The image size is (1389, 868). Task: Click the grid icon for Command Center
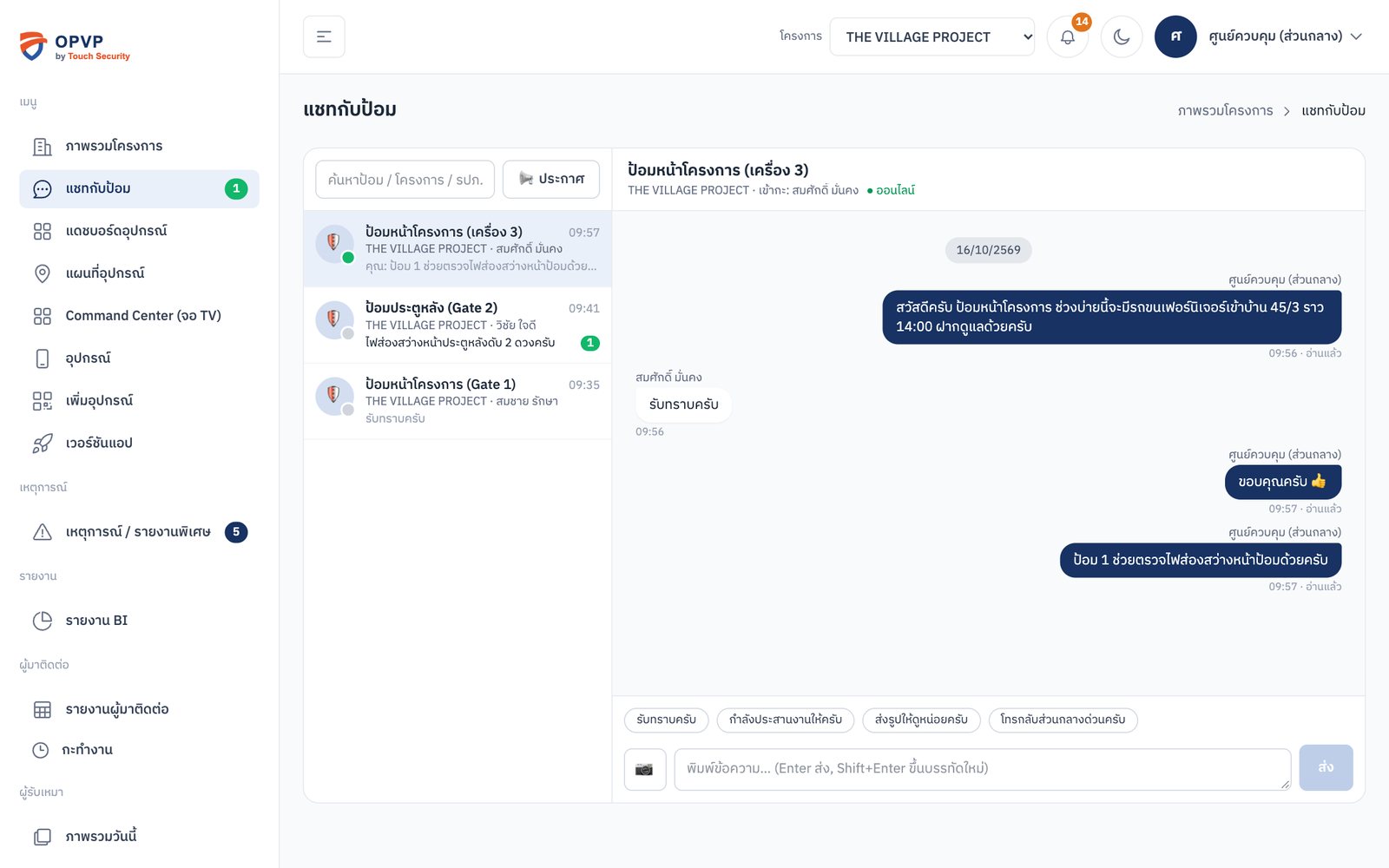coord(42,317)
